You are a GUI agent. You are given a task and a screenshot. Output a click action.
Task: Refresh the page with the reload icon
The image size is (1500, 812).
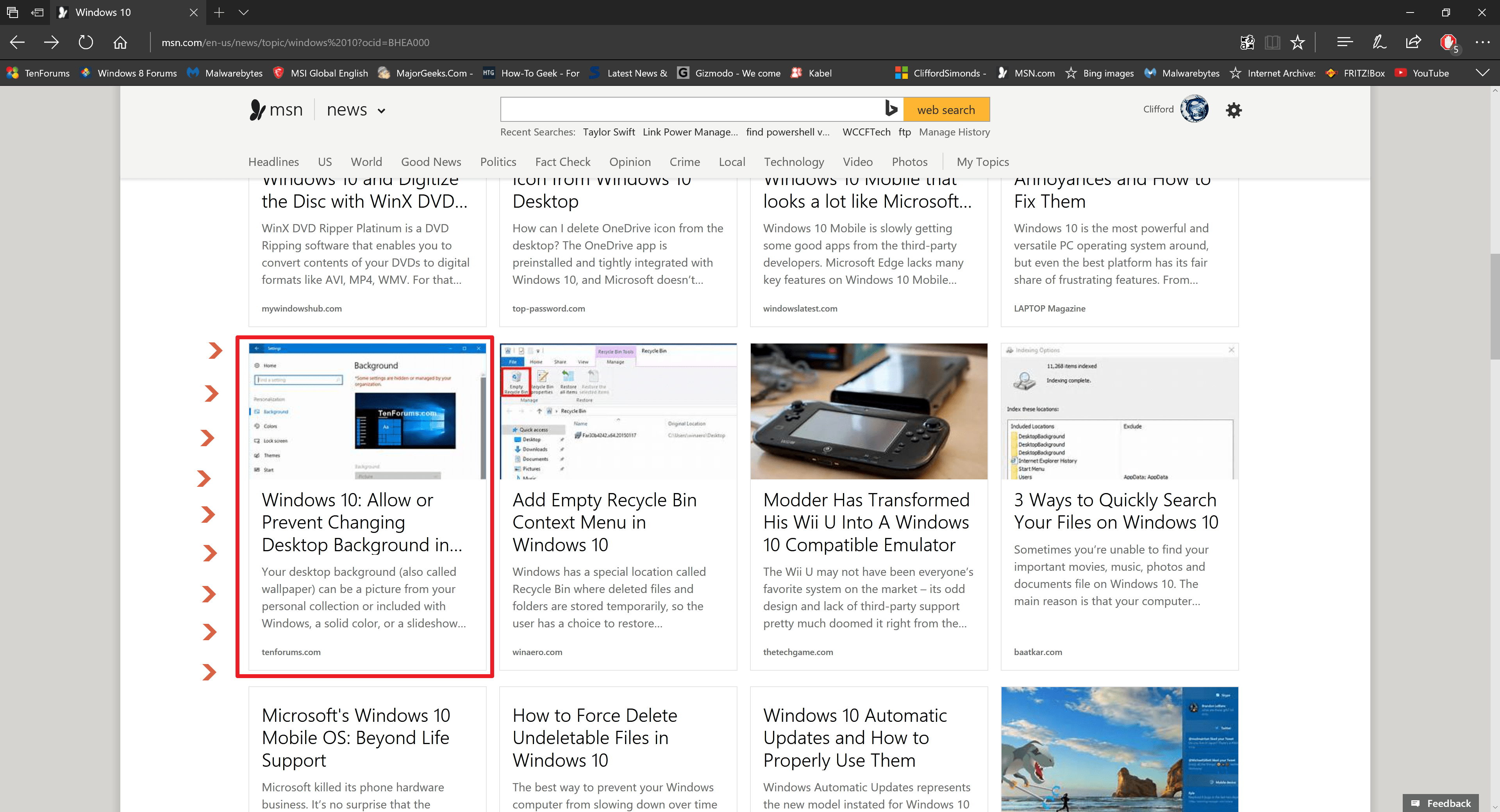[x=86, y=42]
